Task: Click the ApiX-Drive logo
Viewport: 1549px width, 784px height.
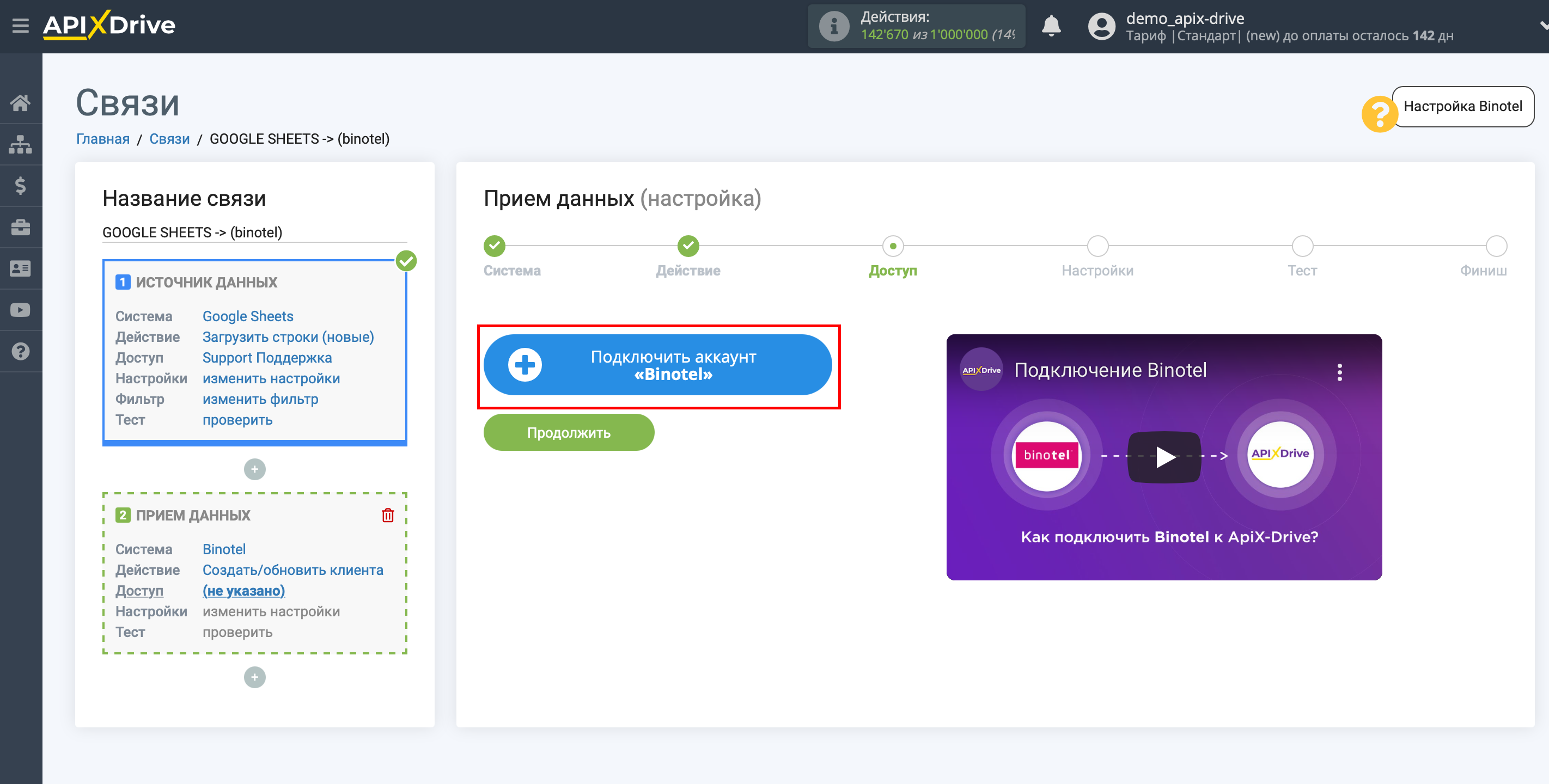Action: pos(109,25)
